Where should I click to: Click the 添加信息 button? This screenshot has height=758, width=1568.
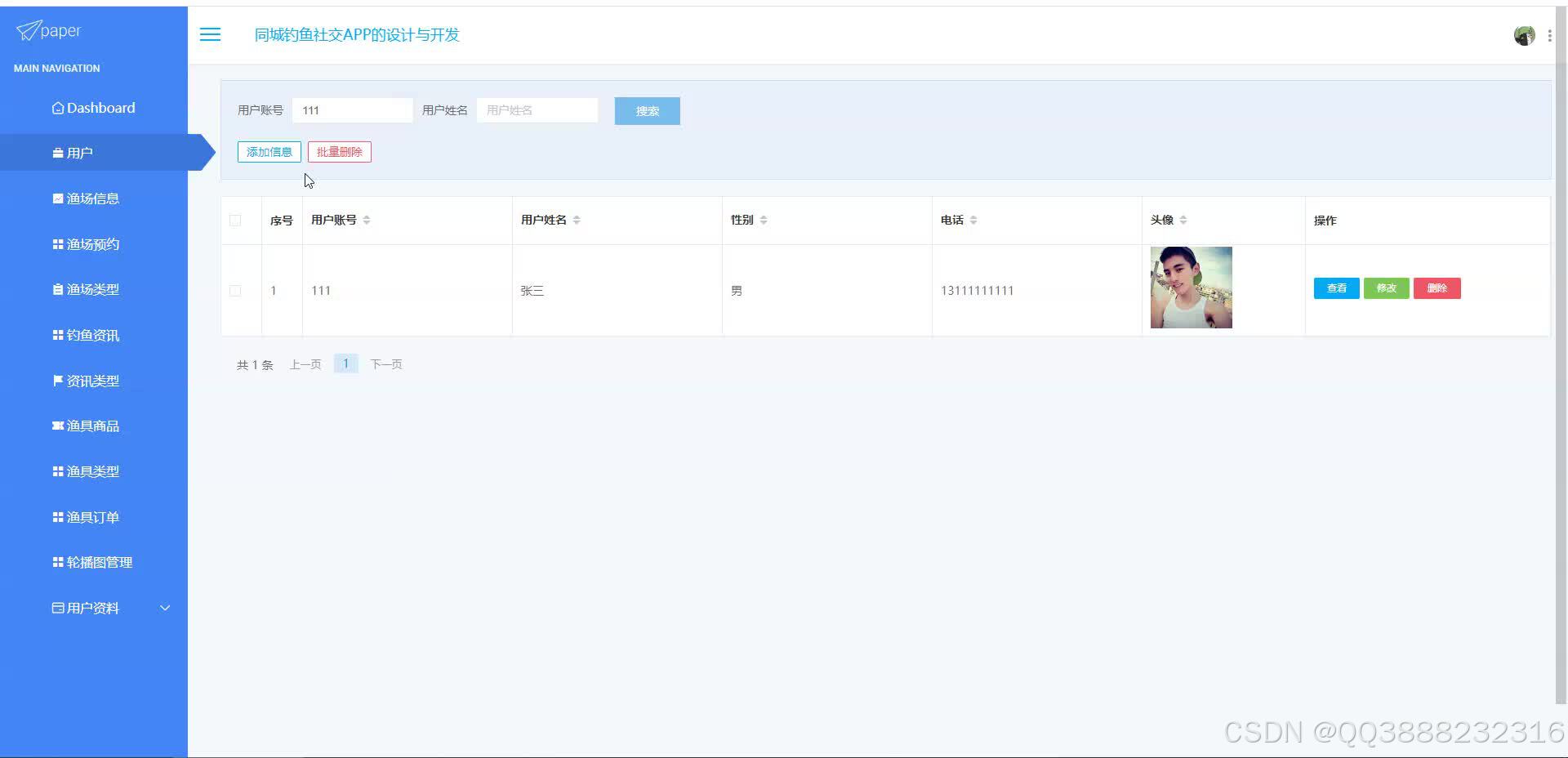coord(269,152)
